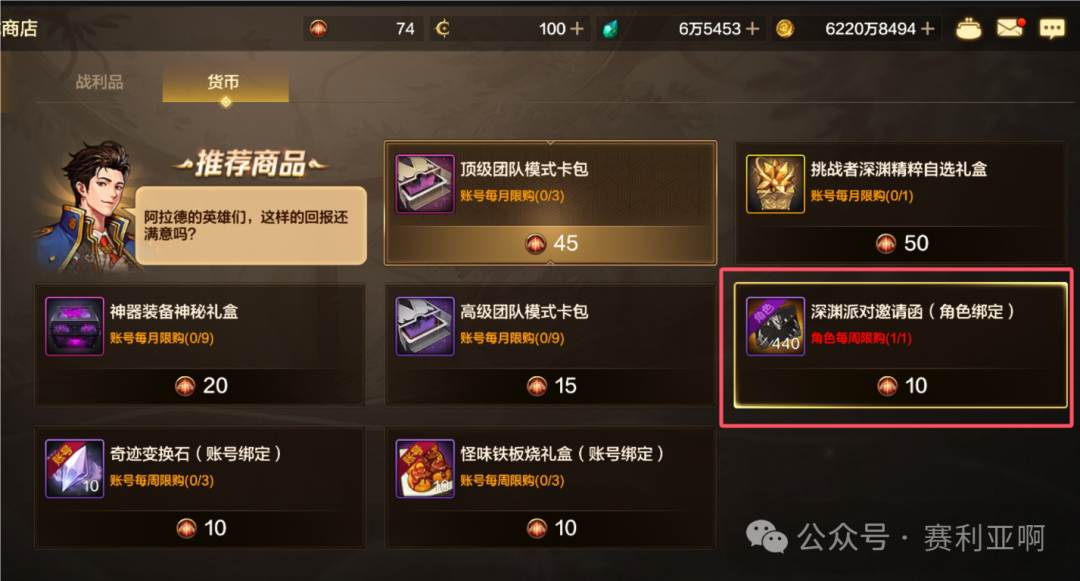Select the 货币 tab

coord(225,83)
